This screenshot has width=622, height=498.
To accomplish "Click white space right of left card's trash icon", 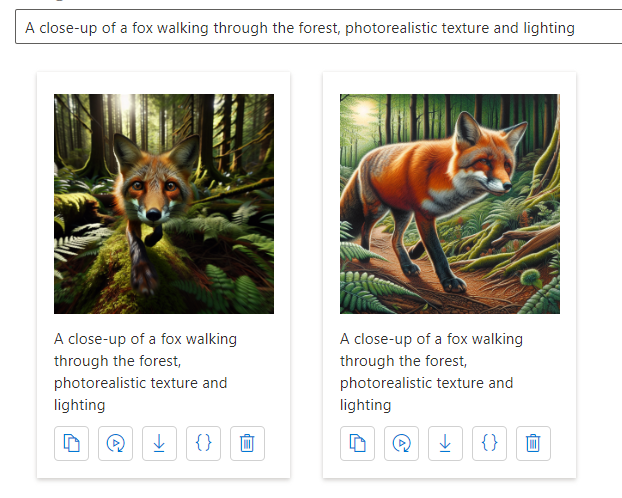I will point(277,443).
